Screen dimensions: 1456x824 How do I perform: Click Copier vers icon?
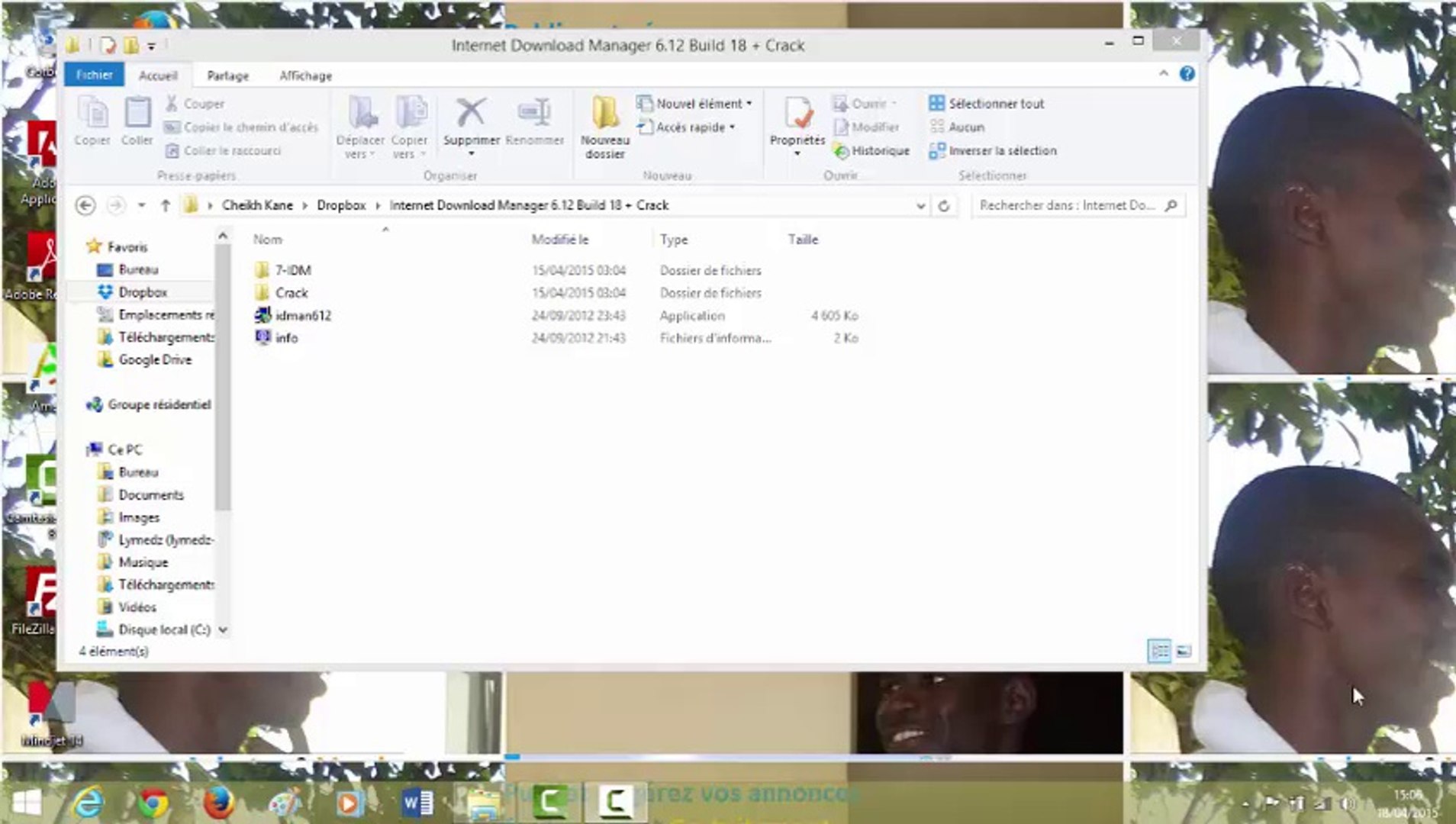(410, 114)
